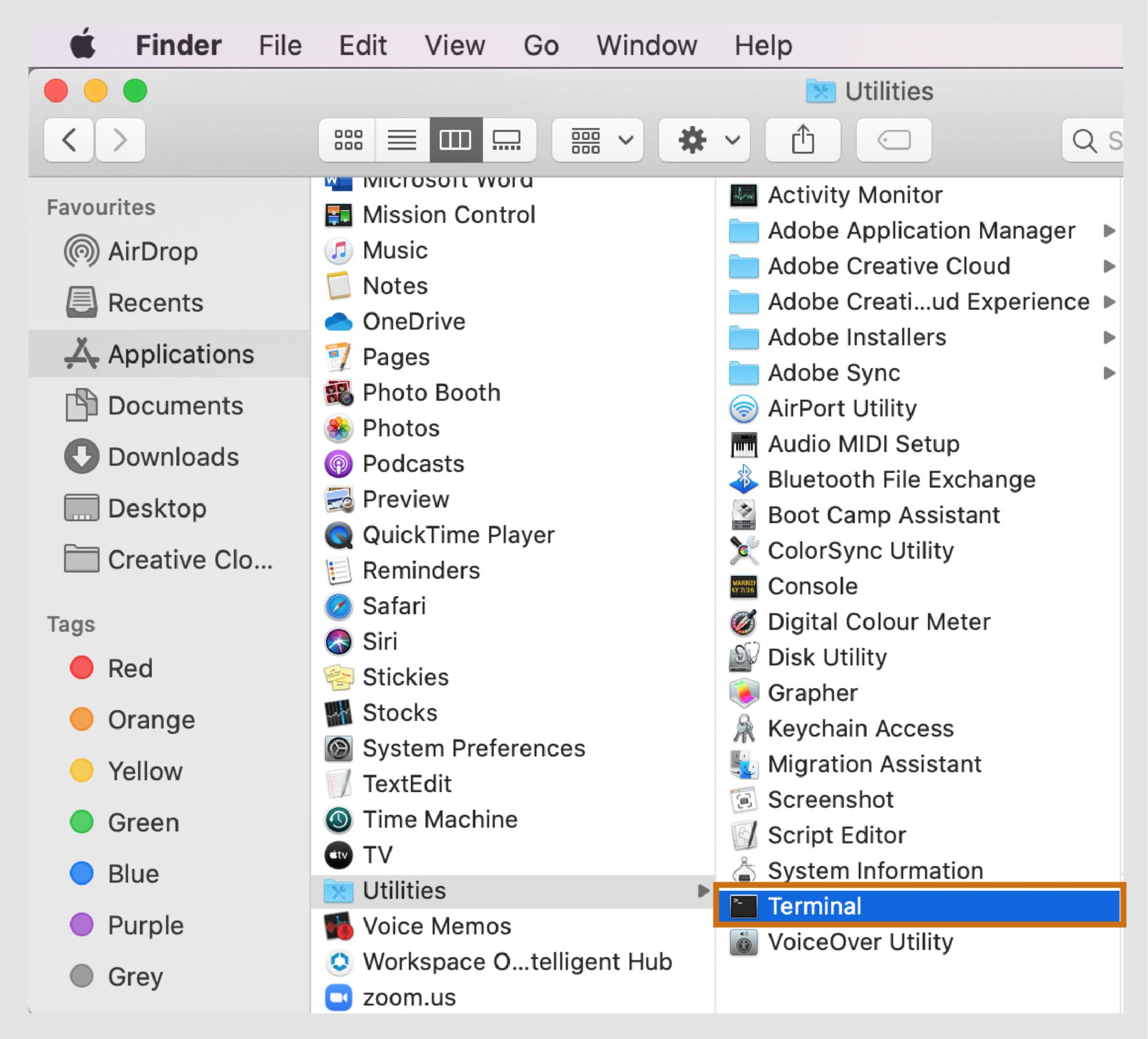
Task: Click the Siri icon
Action: [x=338, y=642]
